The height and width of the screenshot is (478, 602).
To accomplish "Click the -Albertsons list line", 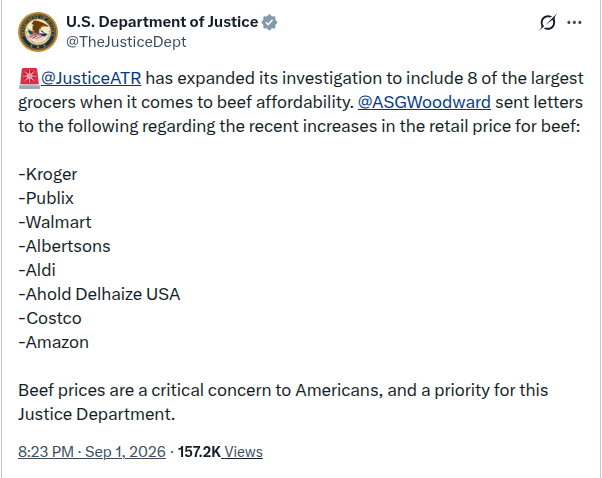I will point(64,246).
